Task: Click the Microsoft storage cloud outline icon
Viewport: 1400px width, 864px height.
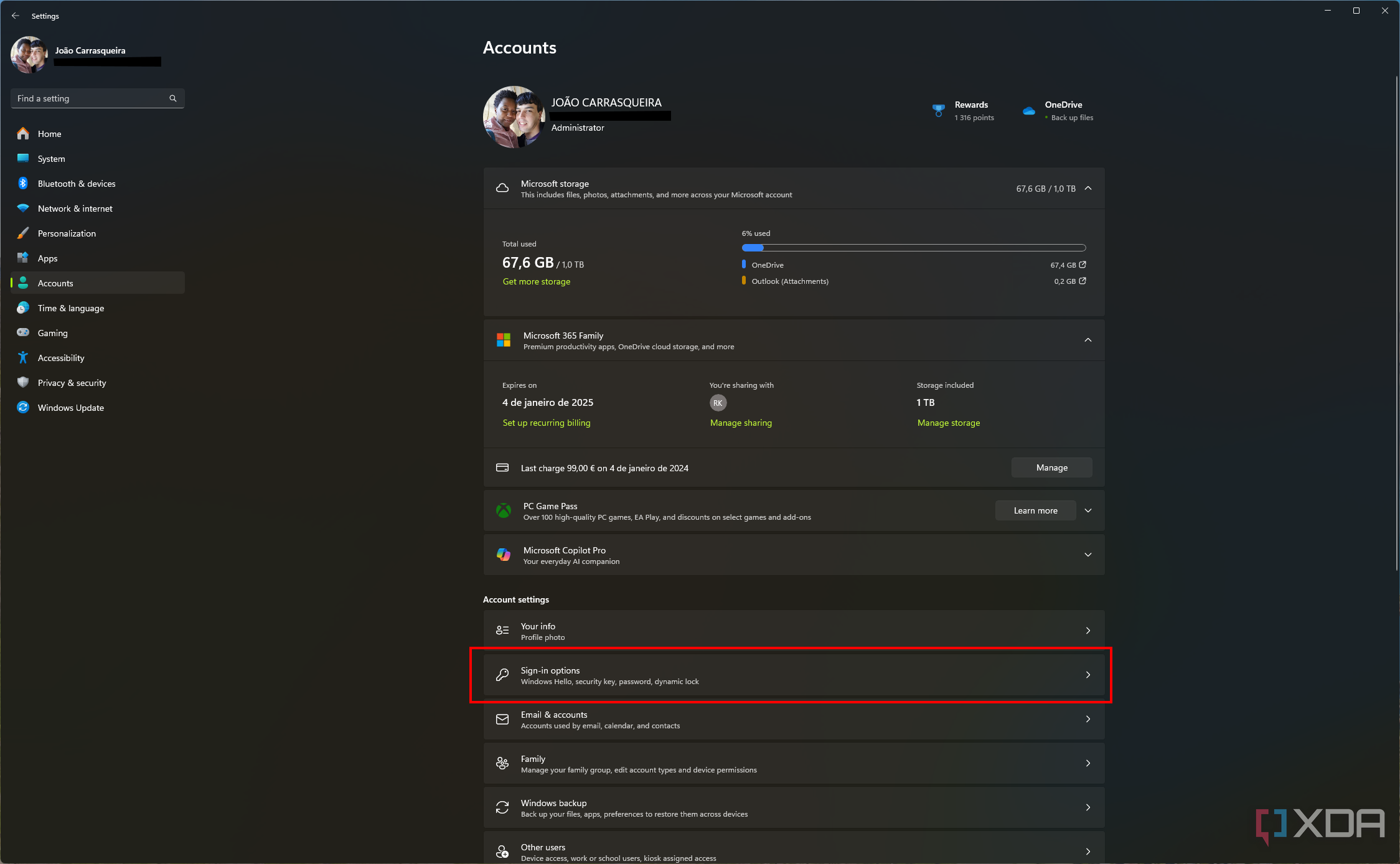Action: 502,188
